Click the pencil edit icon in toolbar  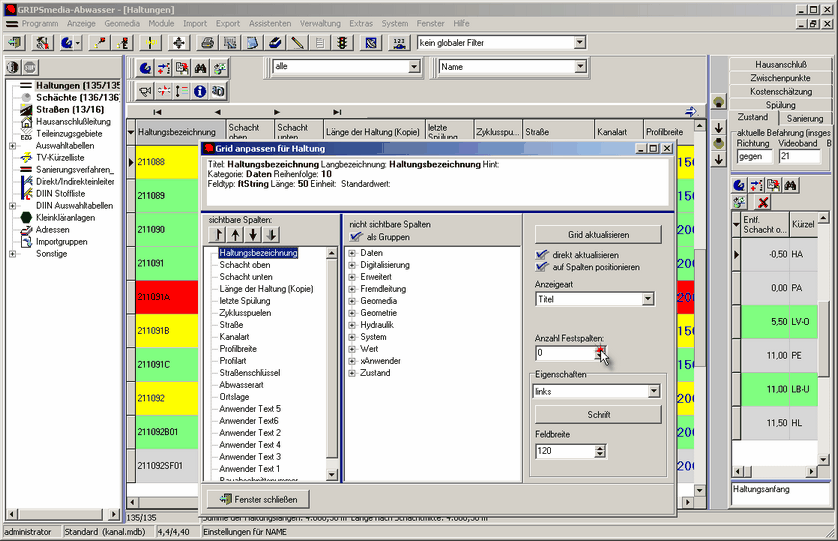tap(297, 43)
